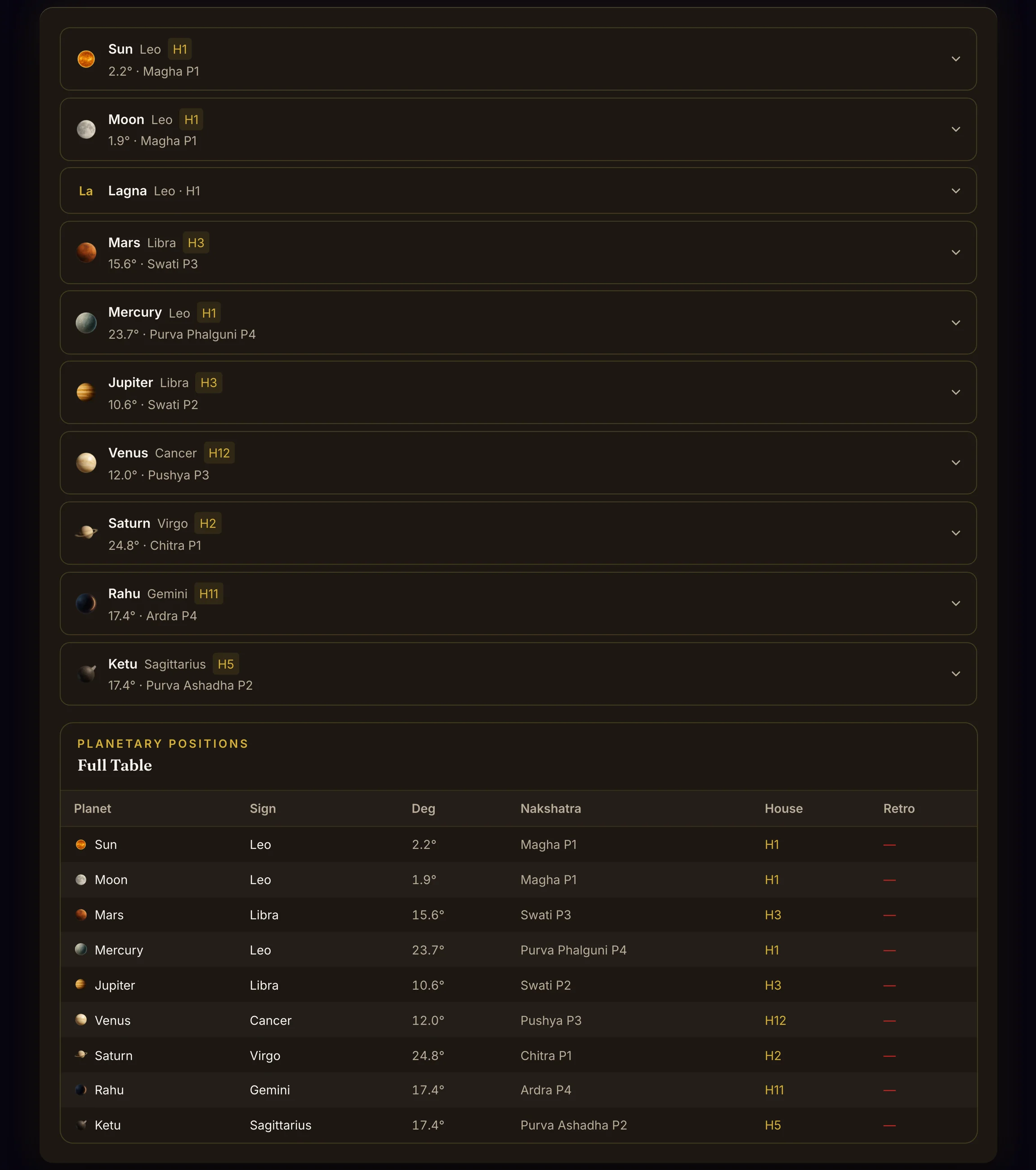Click the House column header in table

pos(784,809)
